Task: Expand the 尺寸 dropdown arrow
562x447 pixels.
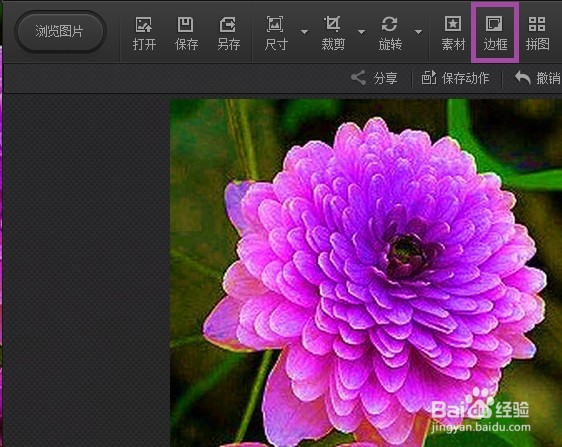Action: [x=304, y=32]
